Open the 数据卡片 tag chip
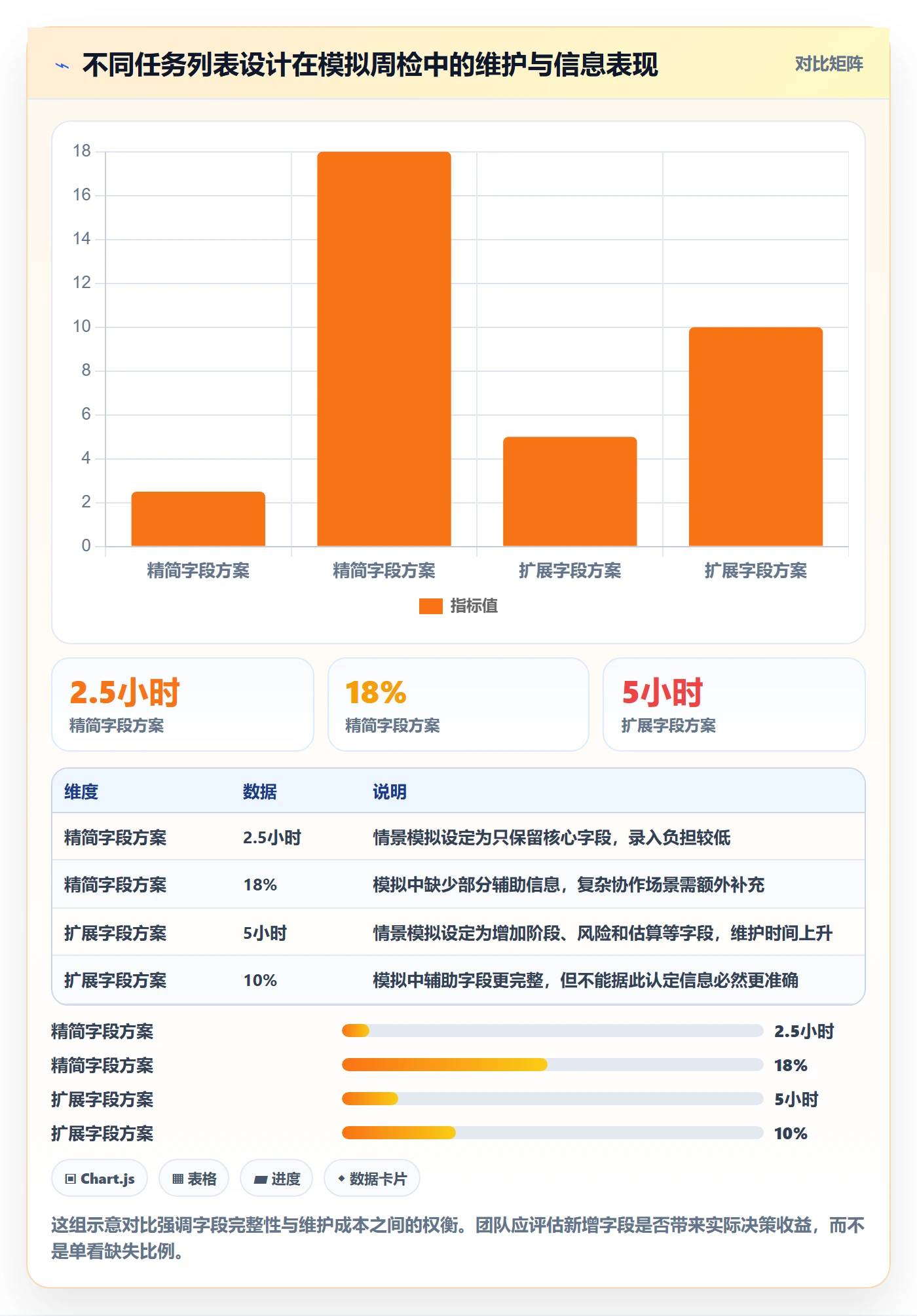 372,1179
